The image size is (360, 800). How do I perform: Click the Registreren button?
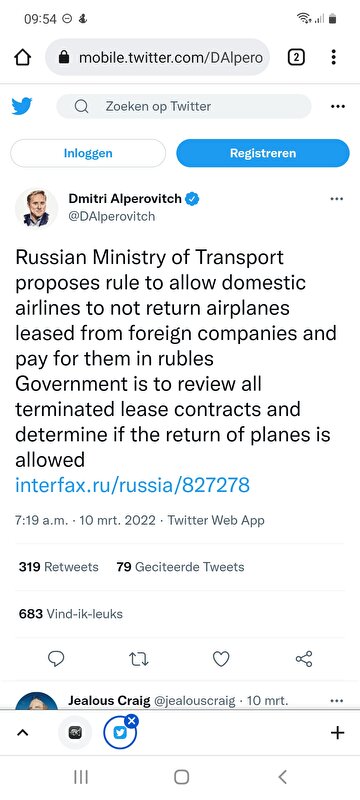pyautogui.click(x=263, y=153)
